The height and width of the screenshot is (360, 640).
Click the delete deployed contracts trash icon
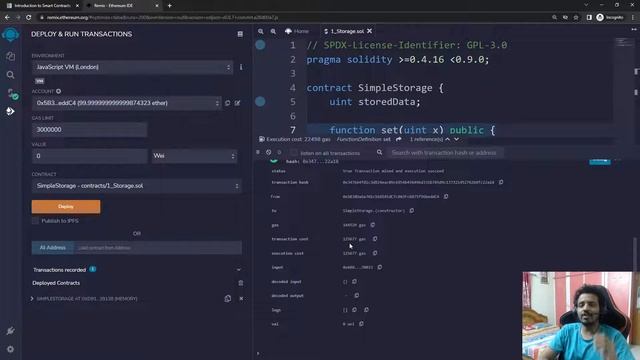pos(241,283)
